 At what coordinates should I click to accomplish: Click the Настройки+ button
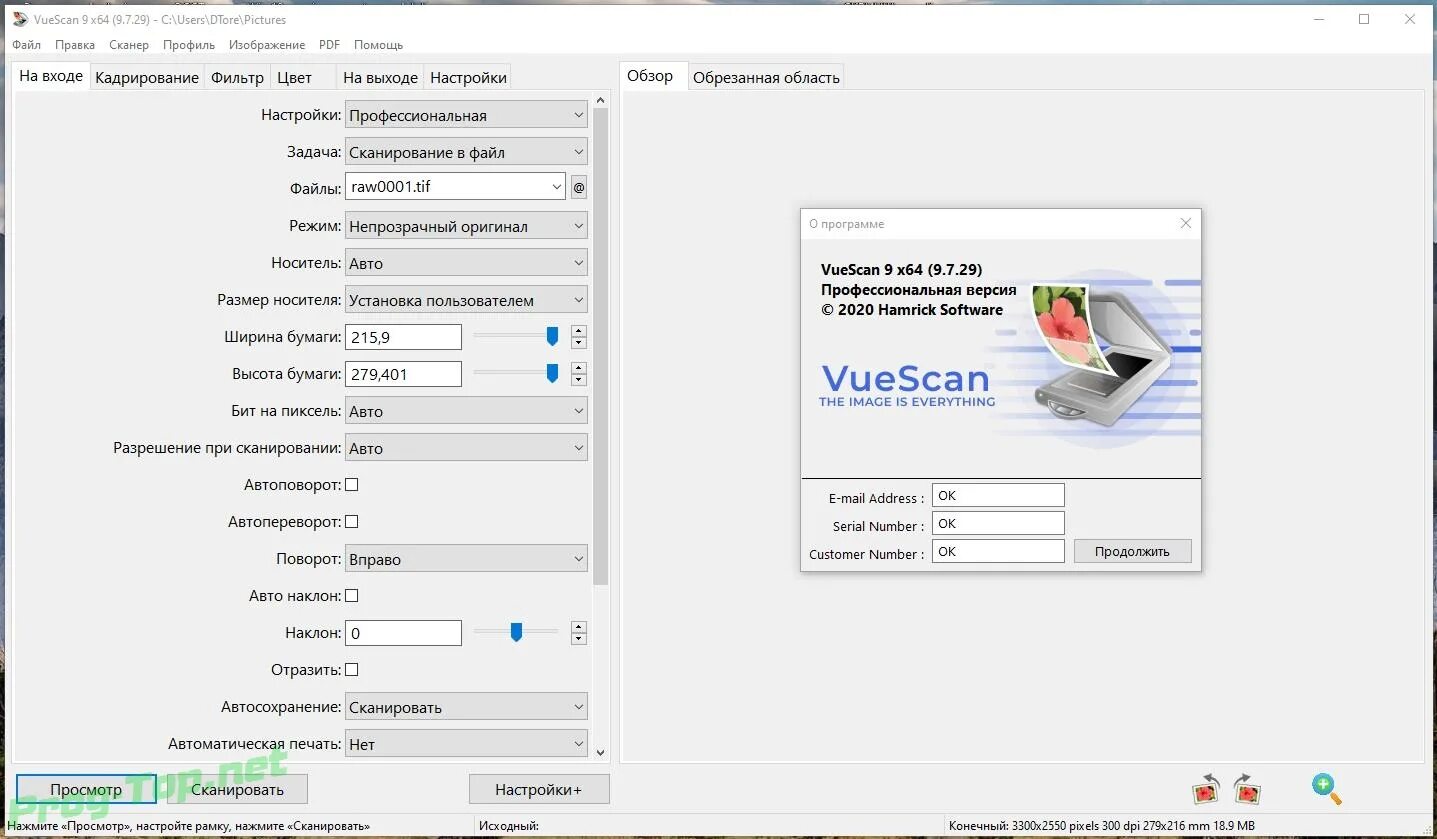click(538, 789)
